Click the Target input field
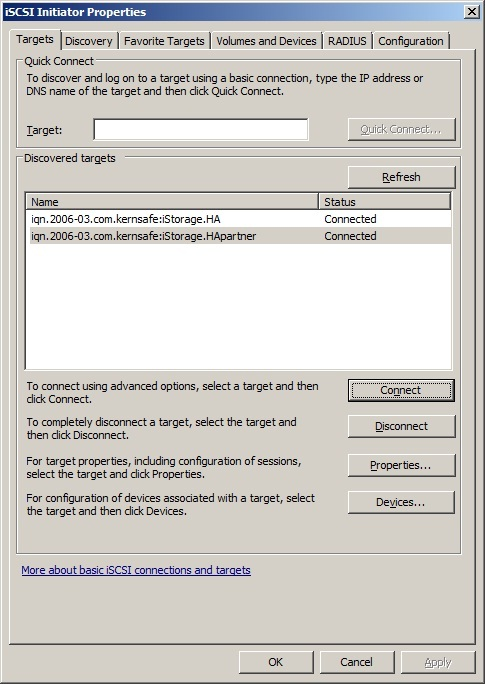Image resolution: width=485 pixels, height=684 pixels. [x=201, y=129]
